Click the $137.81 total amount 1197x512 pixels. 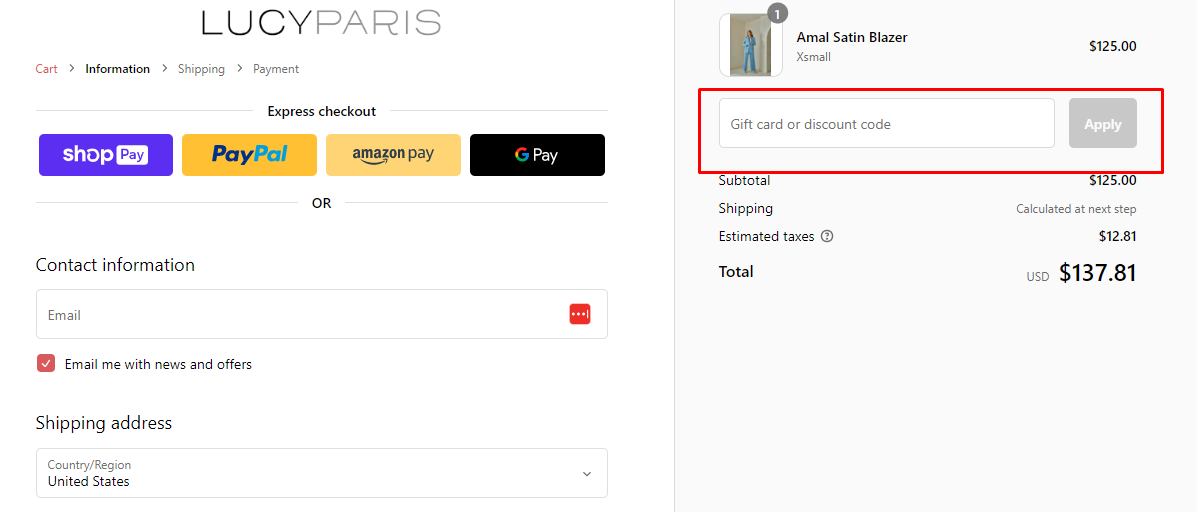(x=1098, y=273)
